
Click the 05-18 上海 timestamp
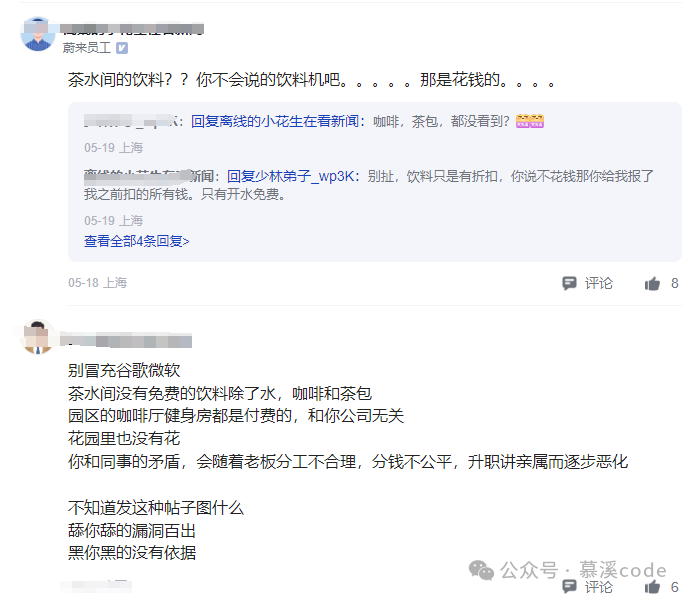tap(98, 283)
